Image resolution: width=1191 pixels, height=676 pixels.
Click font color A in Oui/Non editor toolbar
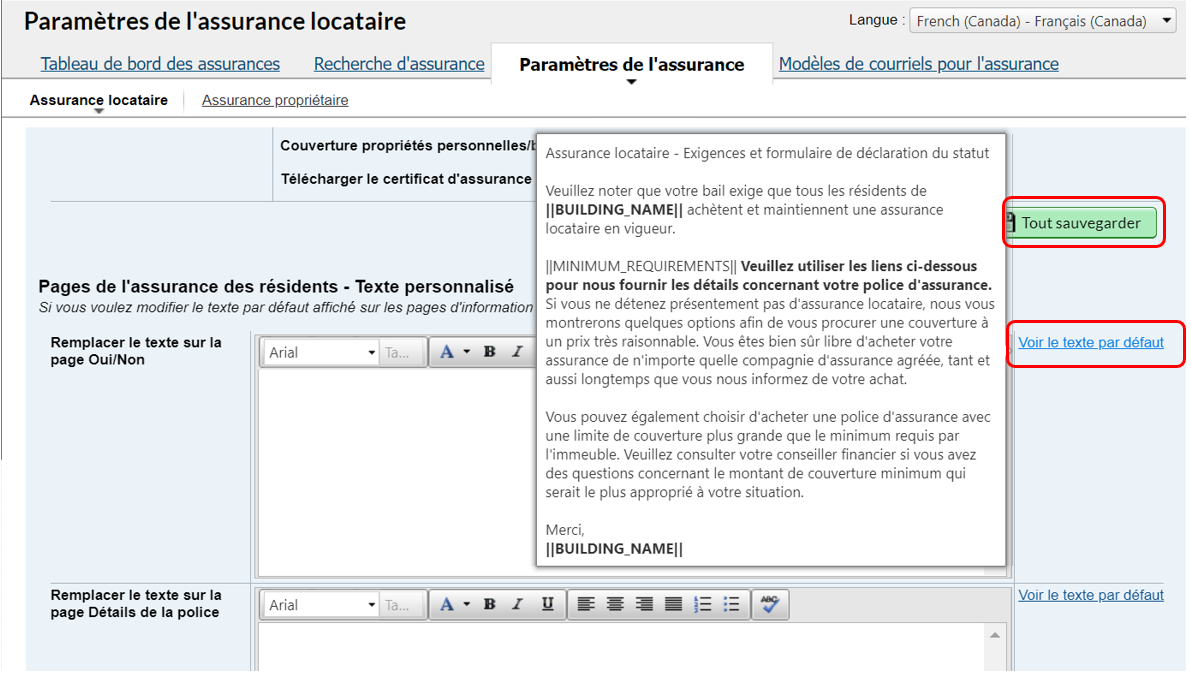(447, 352)
